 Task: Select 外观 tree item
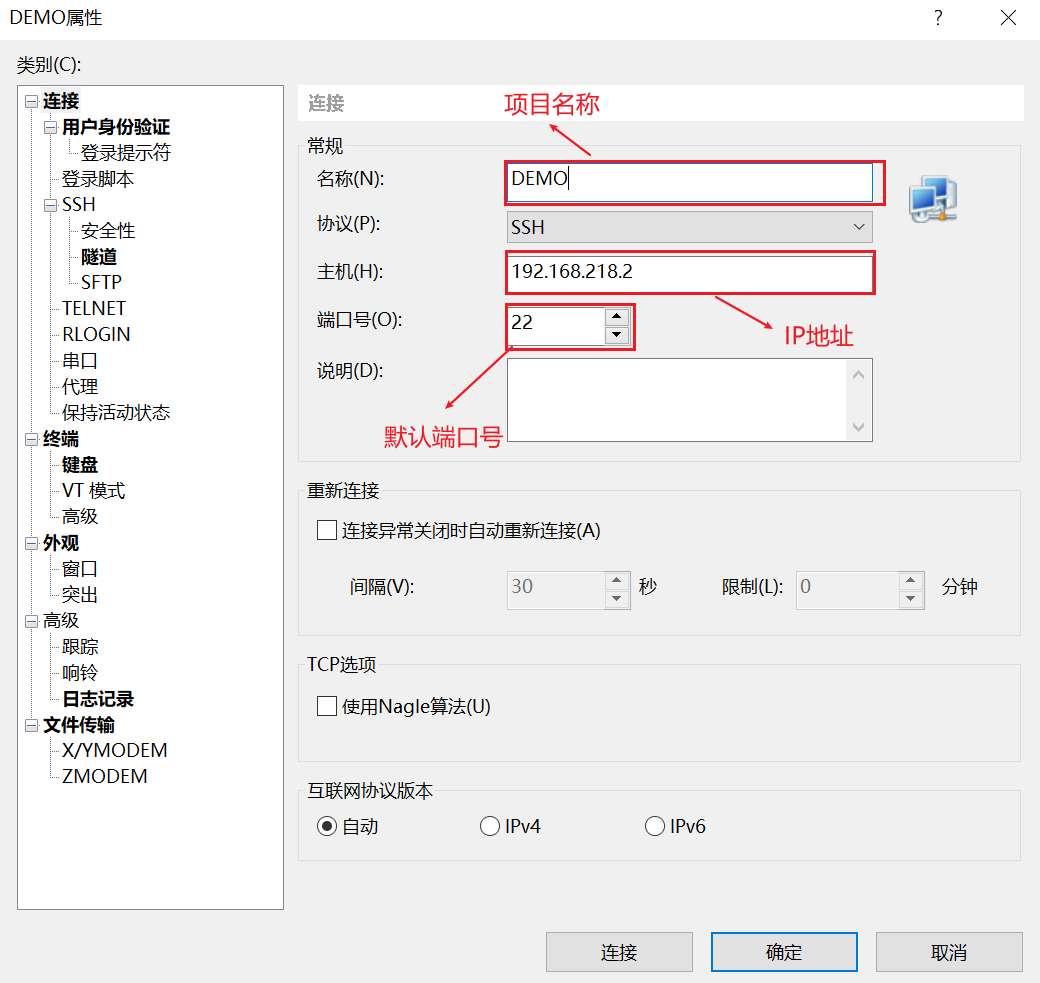[x=61, y=543]
